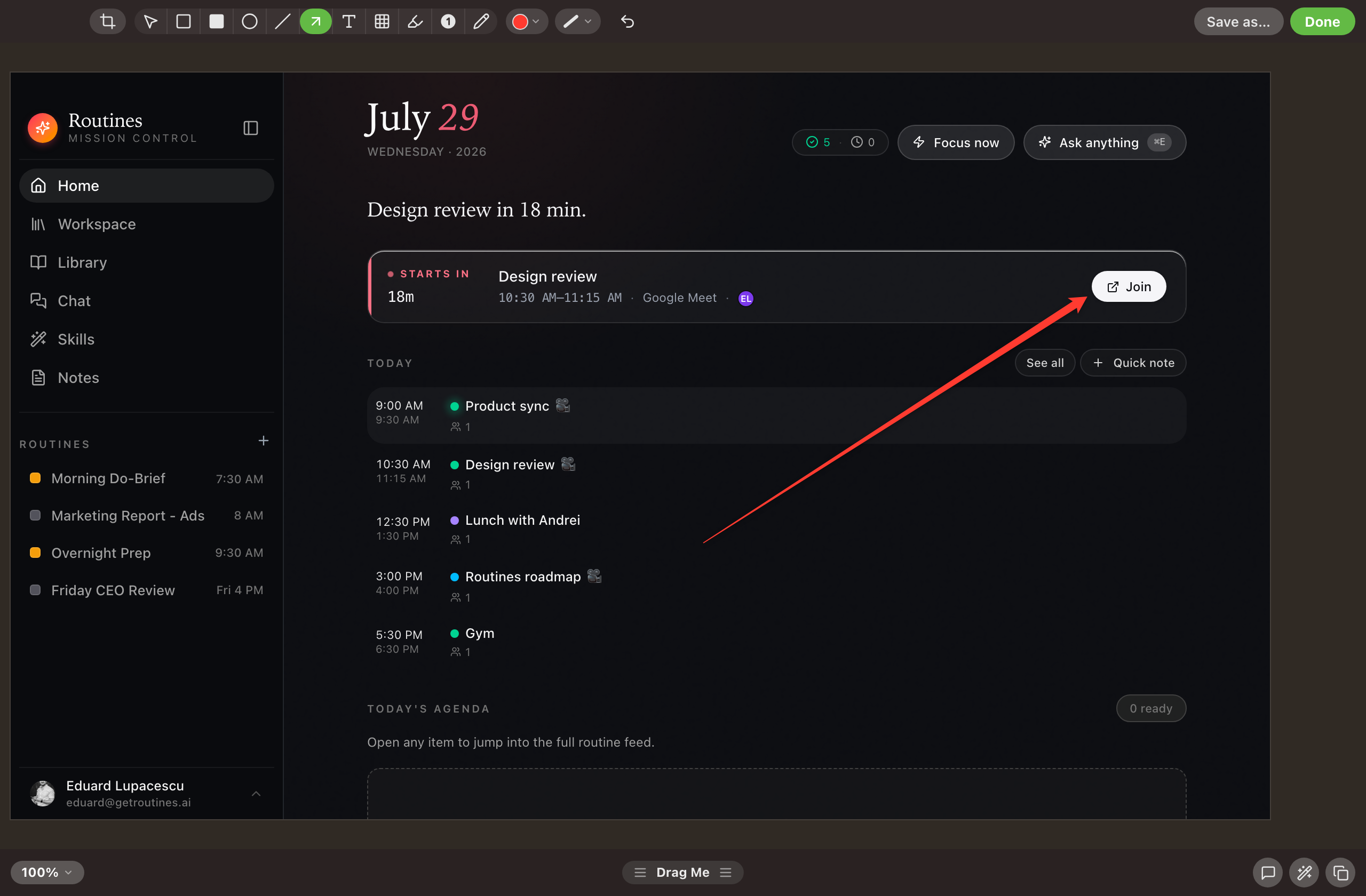Click the video icon beside Routines roadmap
The height and width of the screenshot is (896, 1366).
pos(594,576)
